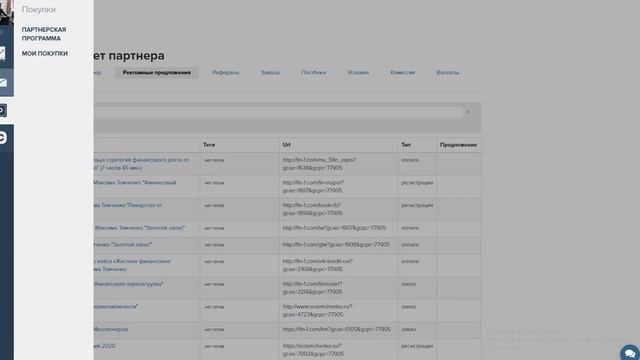
Task: Click URL containing gcao=4723
Action: pyautogui.click(x=318, y=311)
